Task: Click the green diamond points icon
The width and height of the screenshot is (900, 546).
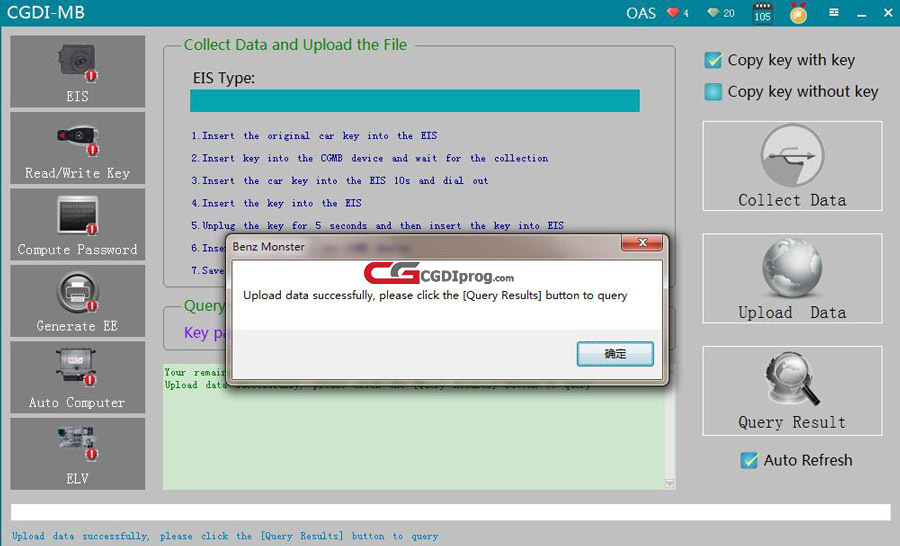Action: point(713,13)
